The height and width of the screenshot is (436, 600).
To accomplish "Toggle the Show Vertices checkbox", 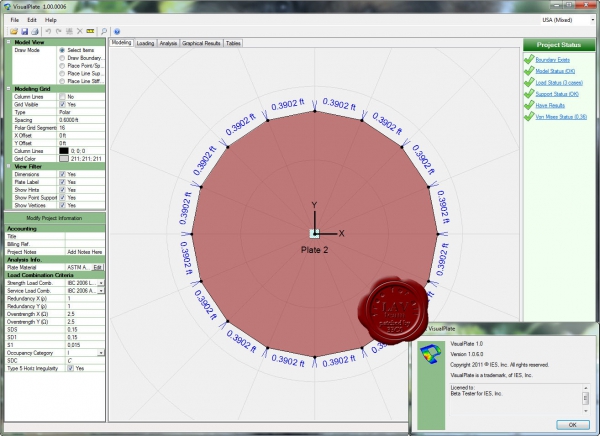I will (62, 205).
